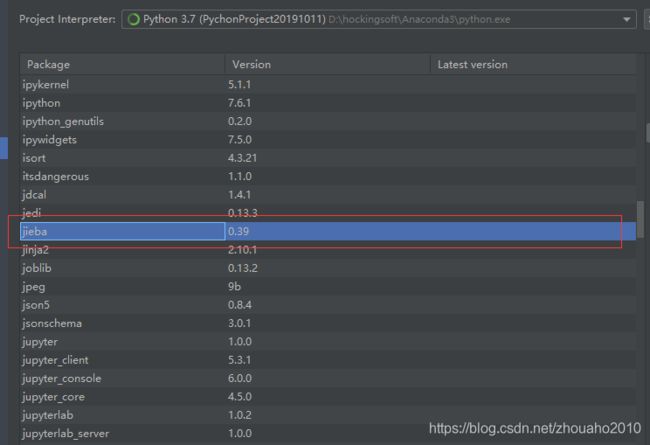
Task: Click version 4.5.0 of jupyter_core
Action: point(240,396)
